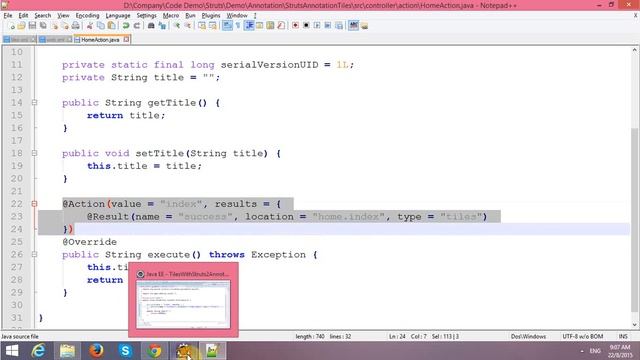
Task: Click the Playback macro icon
Action: tap(317, 26)
